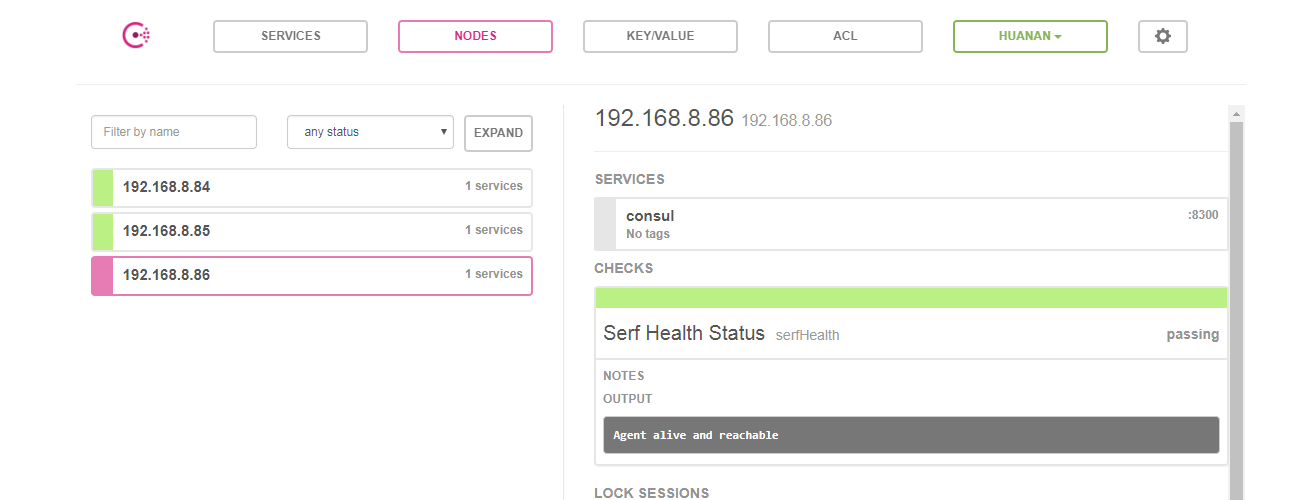This screenshot has width=1294, height=500.
Task: Open the consul service entry
Action: (911, 224)
